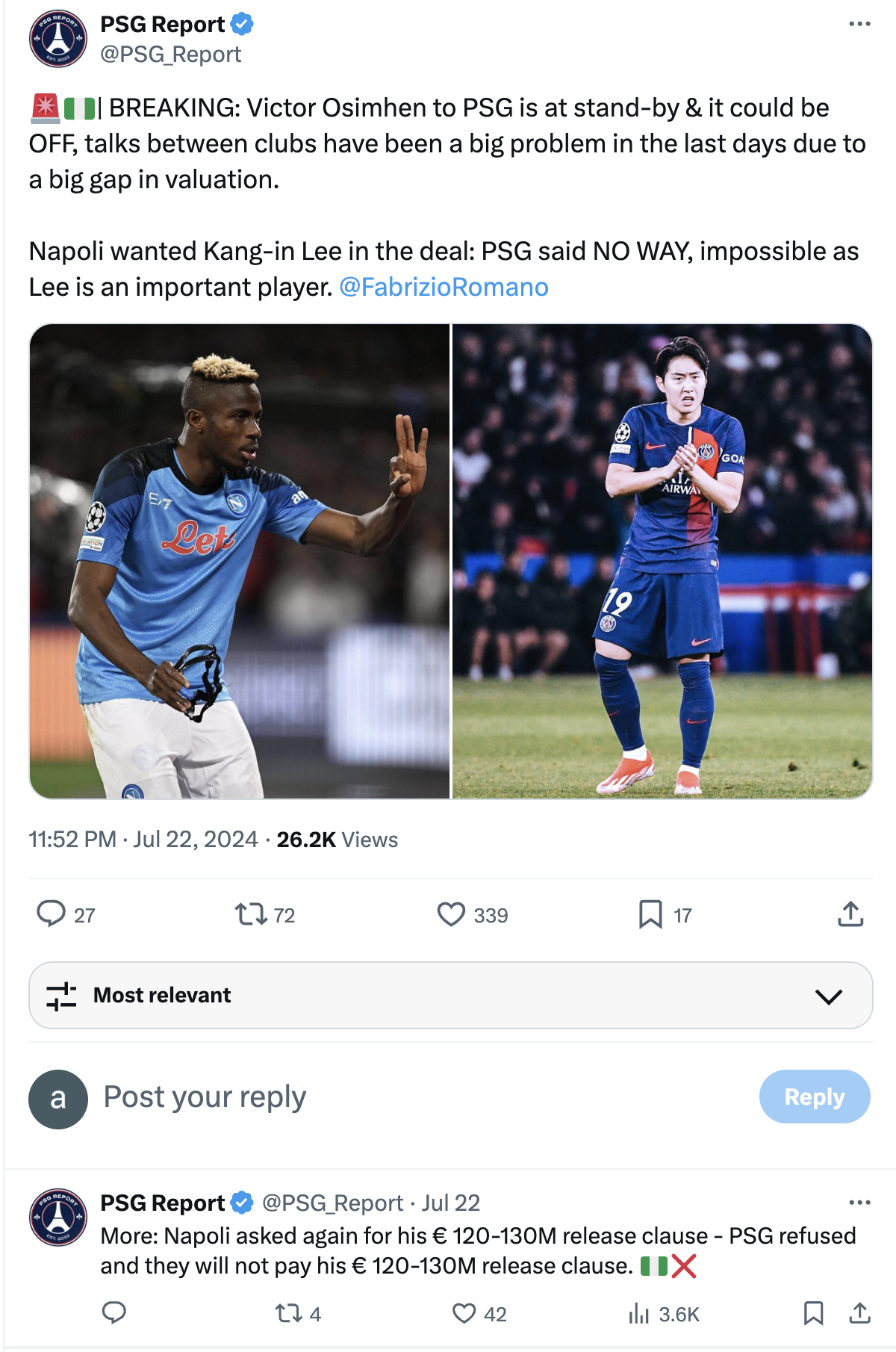Bookmark the main post showing 17 bookmarks
Screen dimensions: 896x1352
coord(650,914)
